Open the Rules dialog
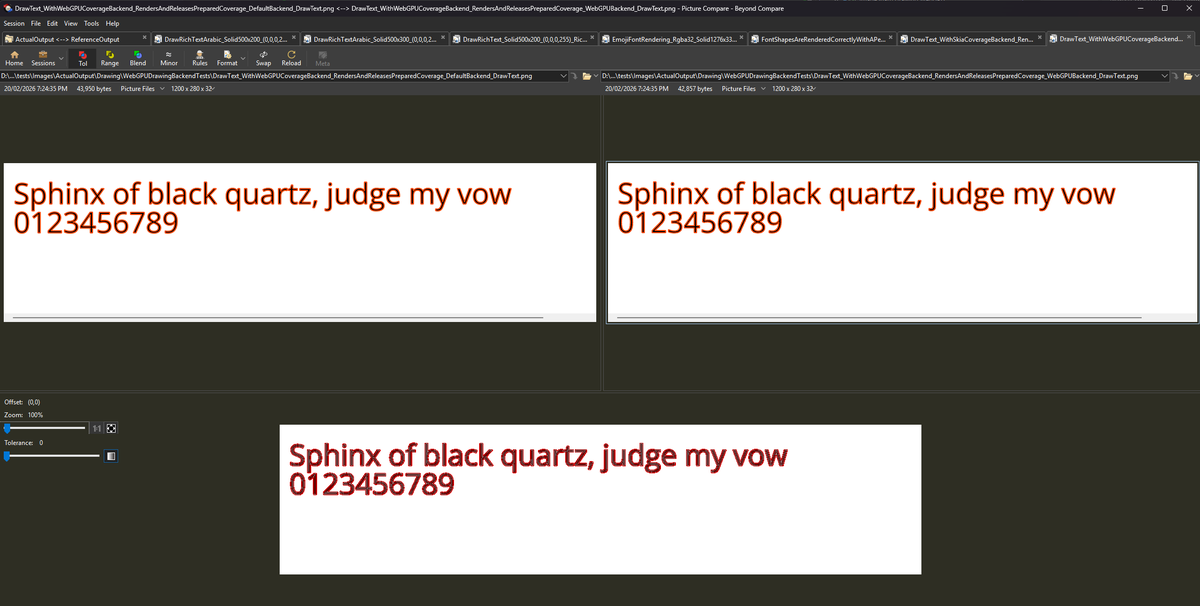The image size is (1200, 606). pos(200,58)
